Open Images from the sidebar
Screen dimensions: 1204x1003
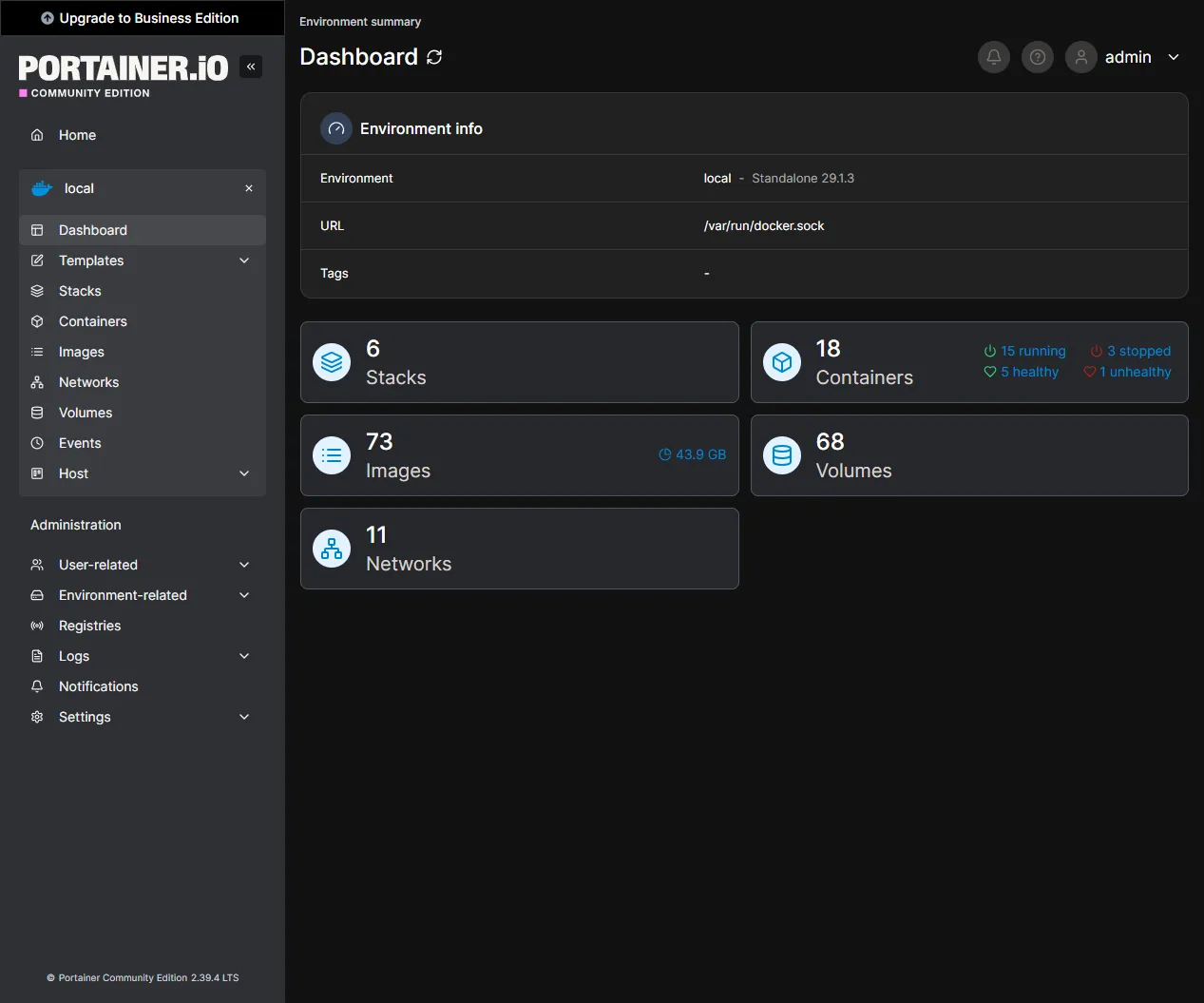143,352
